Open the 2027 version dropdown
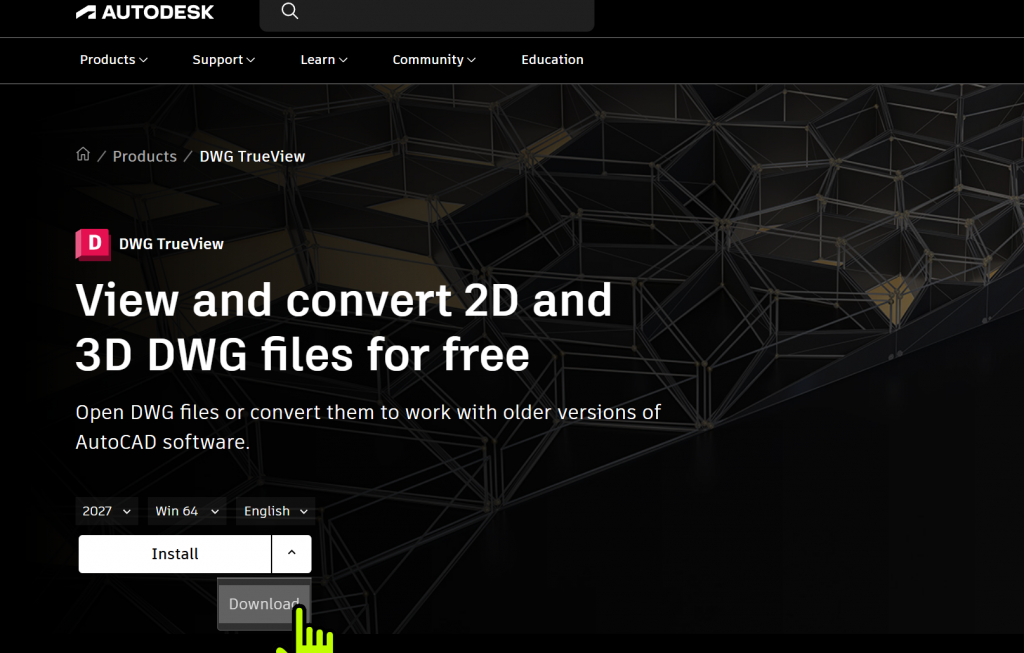 106,511
